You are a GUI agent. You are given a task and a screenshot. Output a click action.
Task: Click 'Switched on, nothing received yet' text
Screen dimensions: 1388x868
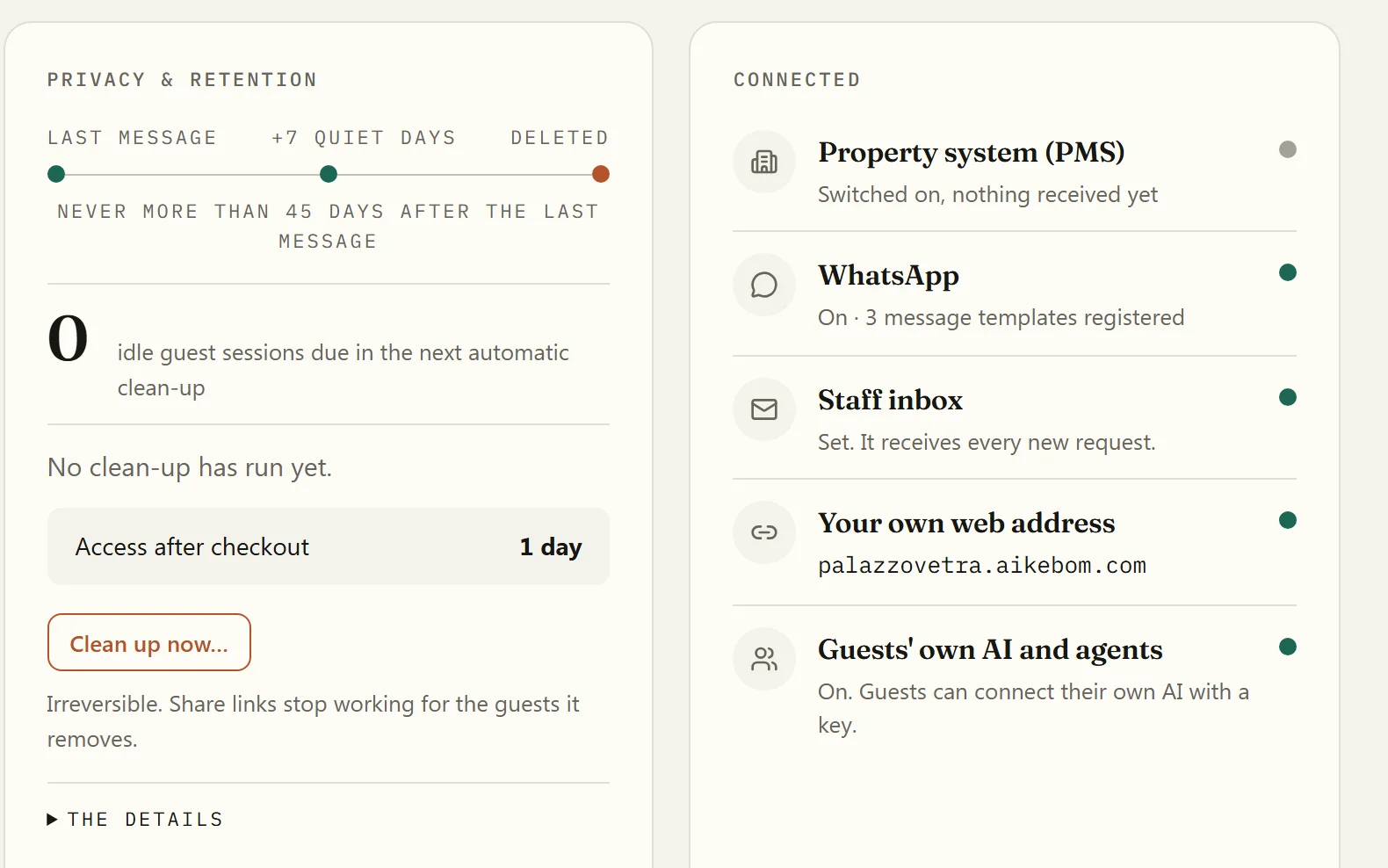click(987, 194)
